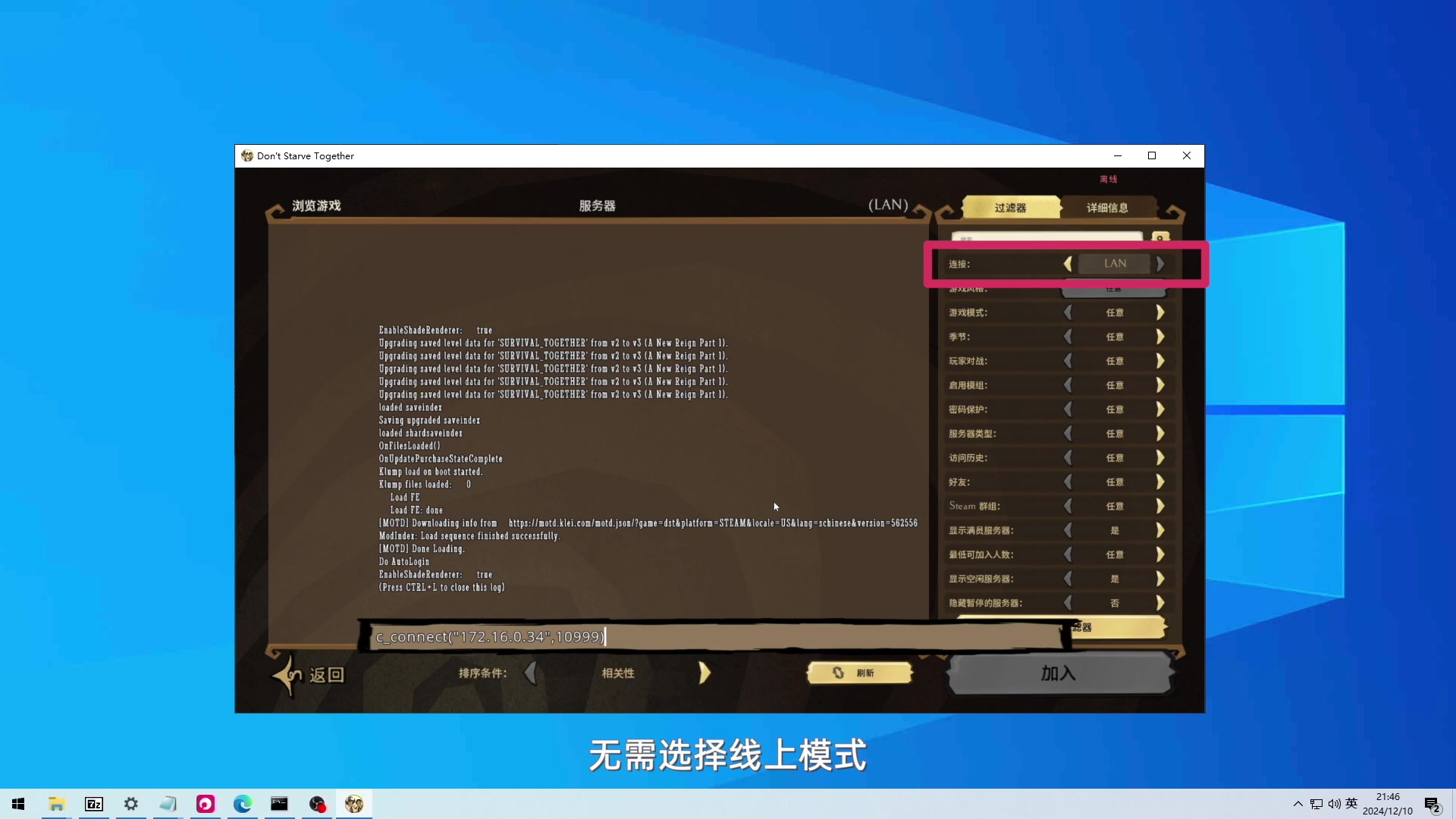
Task: Show hidden system tray icons
Action: tap(1298, 804)
